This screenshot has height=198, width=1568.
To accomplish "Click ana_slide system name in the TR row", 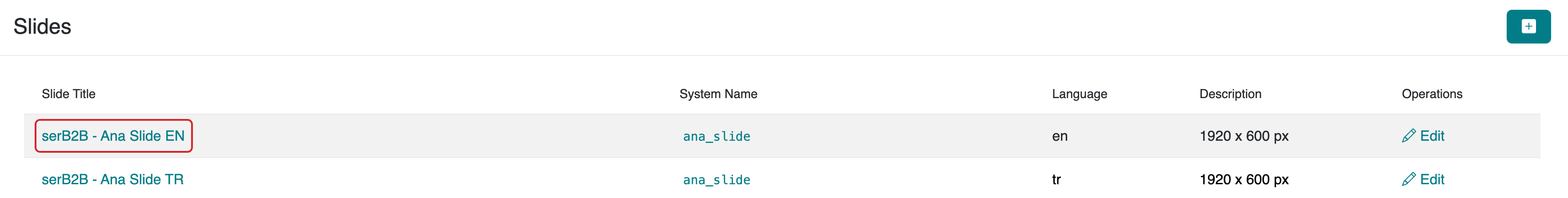I will click(716, 180).
